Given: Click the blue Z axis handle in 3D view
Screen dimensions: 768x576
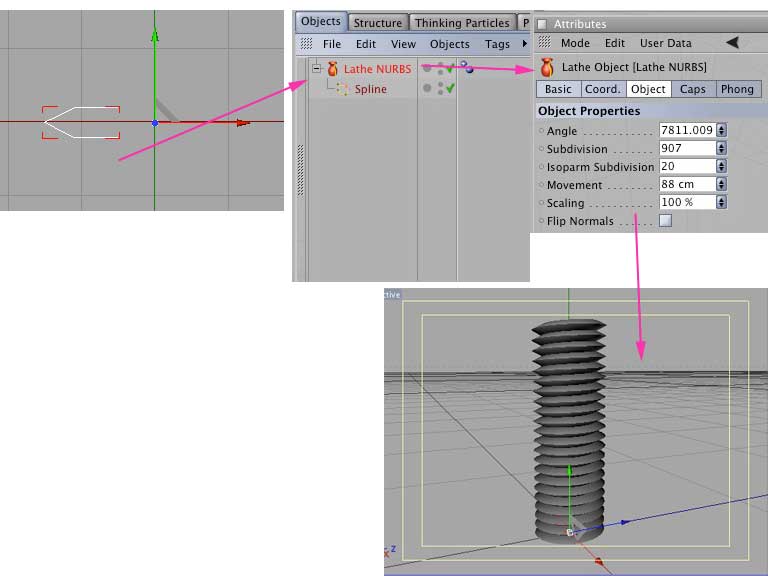Looking at the screenshot, I should tap(625, 522).
